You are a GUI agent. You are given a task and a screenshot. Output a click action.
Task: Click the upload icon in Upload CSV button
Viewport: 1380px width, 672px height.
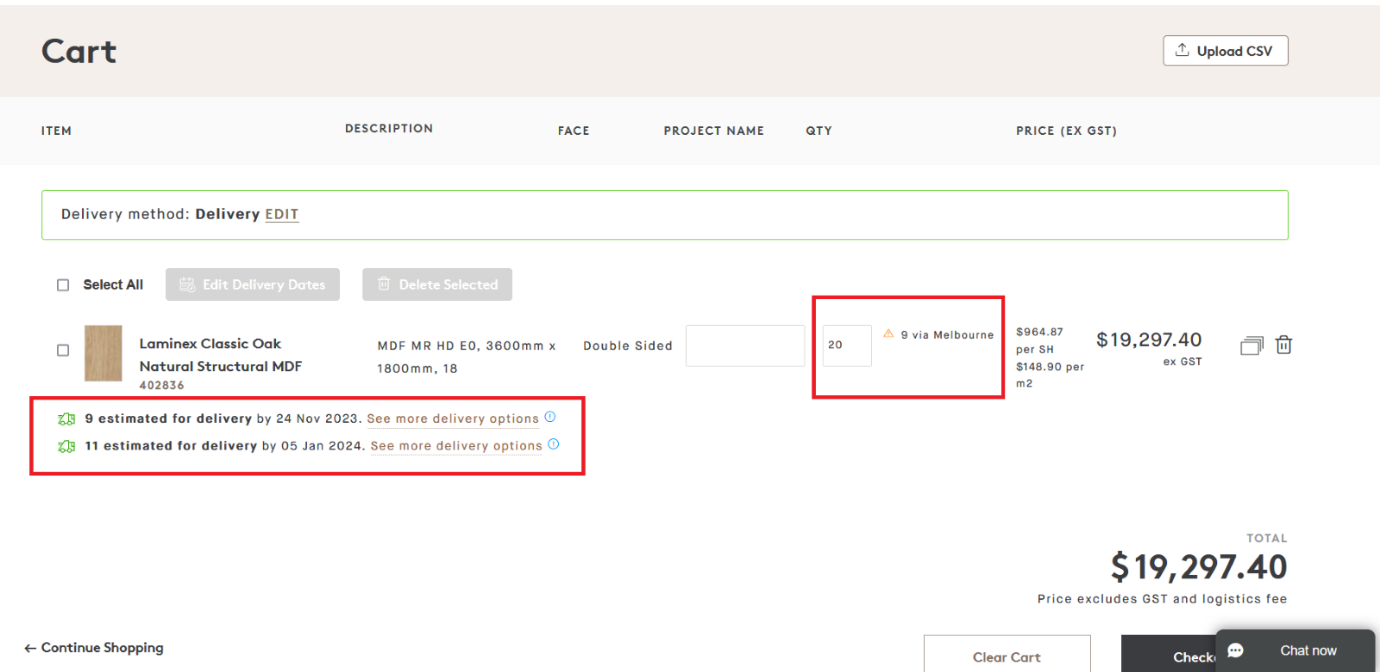pyautogui.click(x=1183, y=50)
